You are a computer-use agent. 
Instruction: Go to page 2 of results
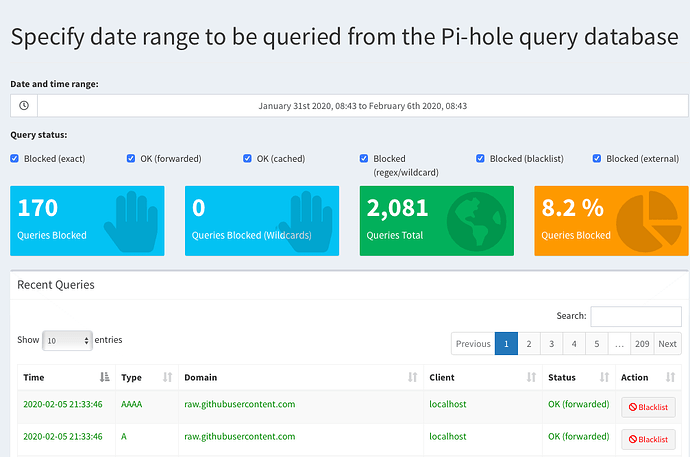tap(528, 344)
